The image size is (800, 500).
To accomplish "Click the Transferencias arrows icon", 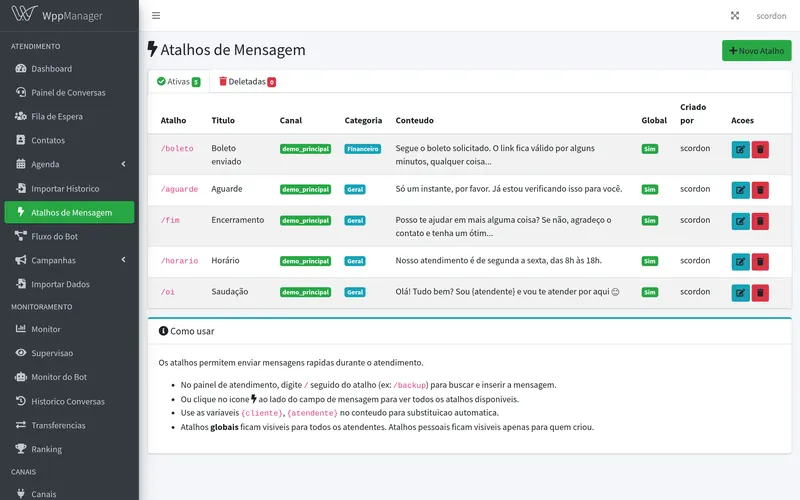I will tap(20, 425).
